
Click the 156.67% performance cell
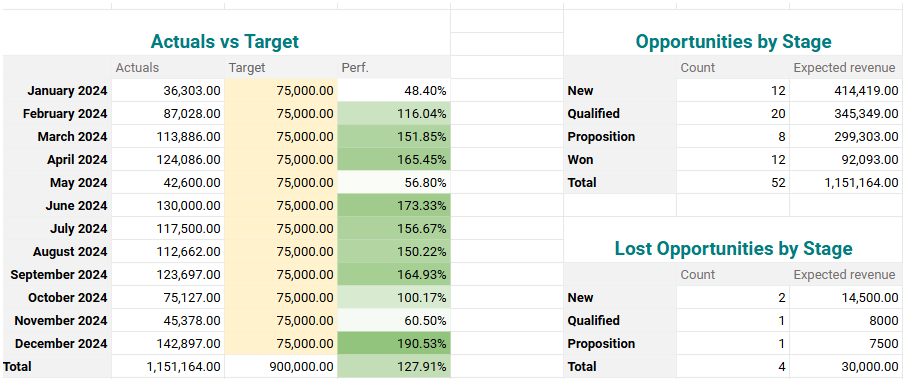[x=394, y=229]
